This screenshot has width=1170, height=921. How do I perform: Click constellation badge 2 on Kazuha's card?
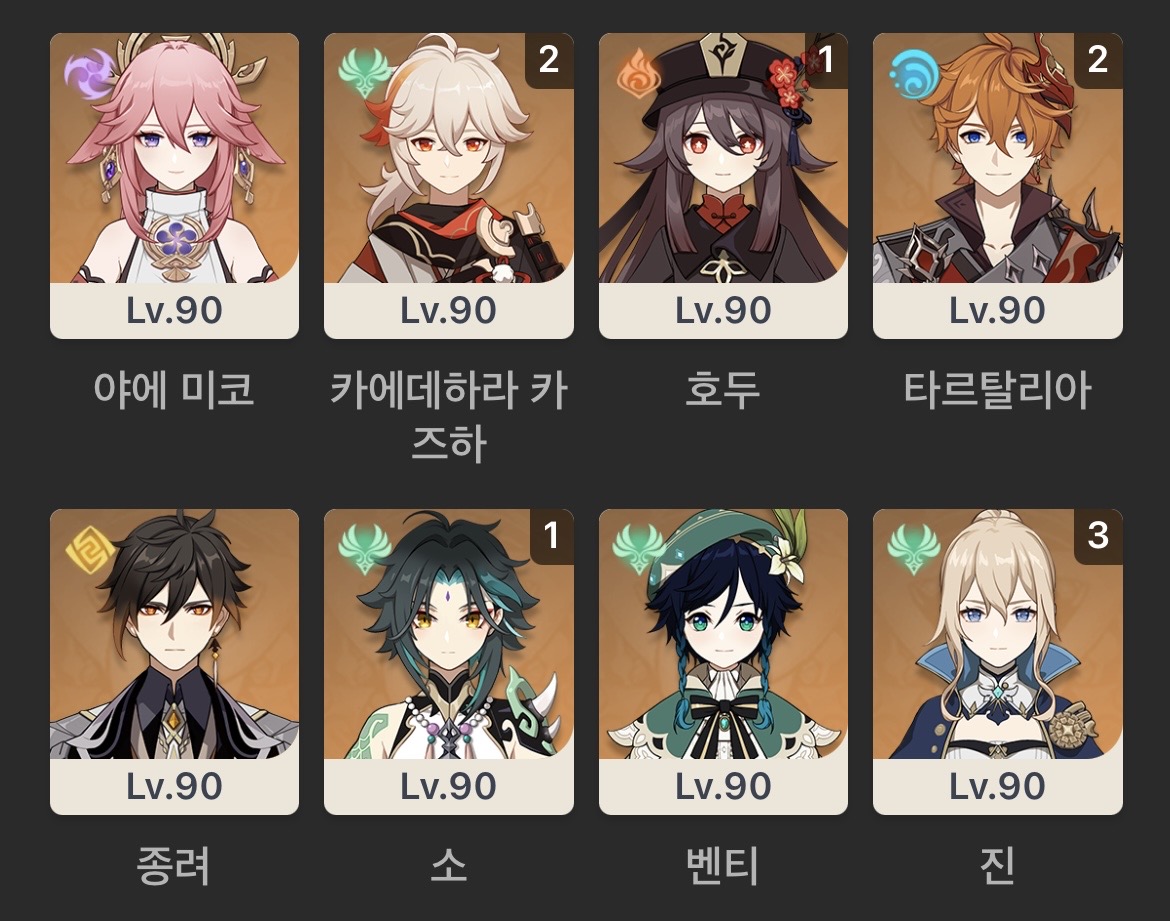point(549,60)
